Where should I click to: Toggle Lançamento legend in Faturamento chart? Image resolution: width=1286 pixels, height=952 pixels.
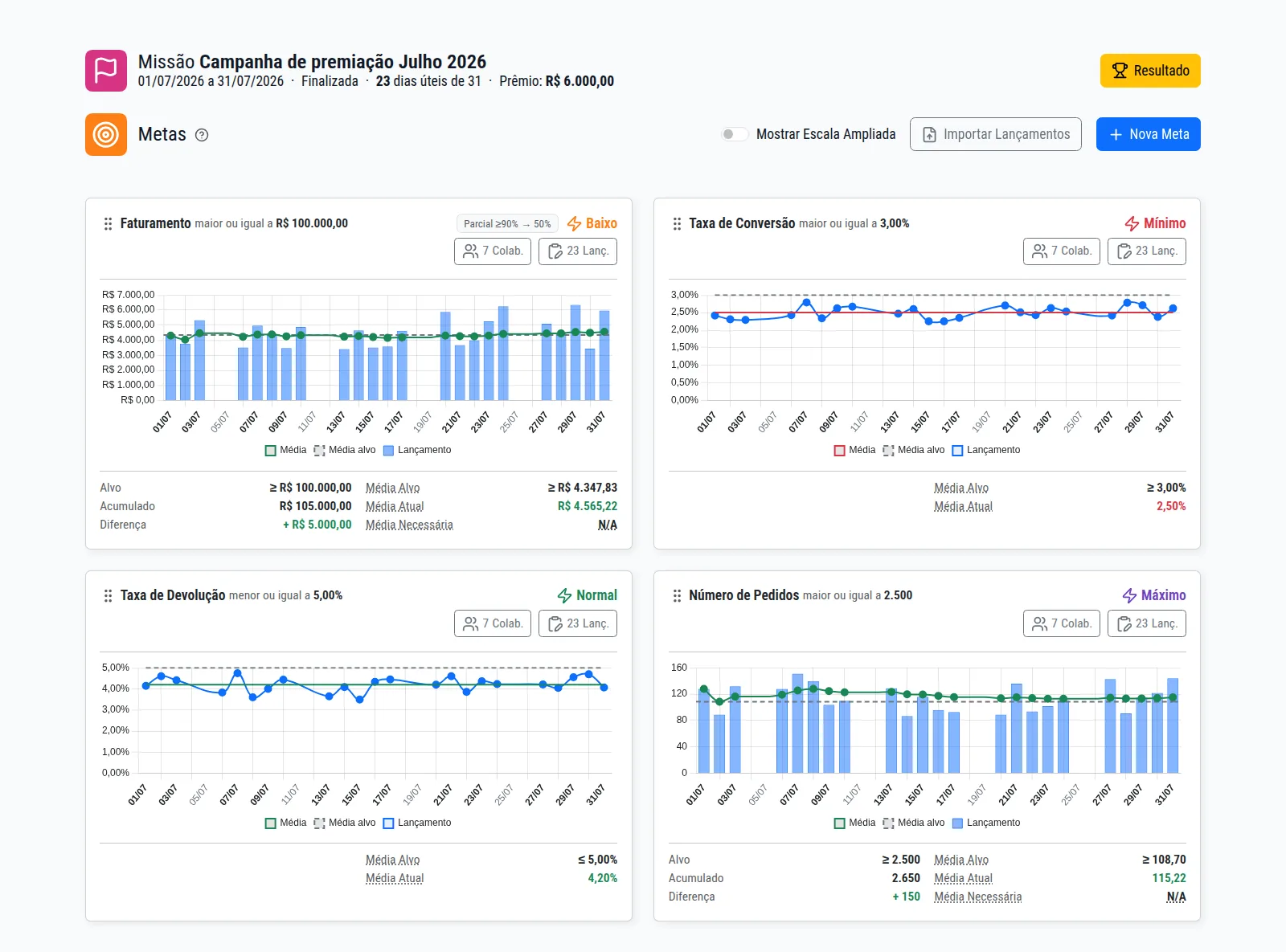click(x=417, y=450)
